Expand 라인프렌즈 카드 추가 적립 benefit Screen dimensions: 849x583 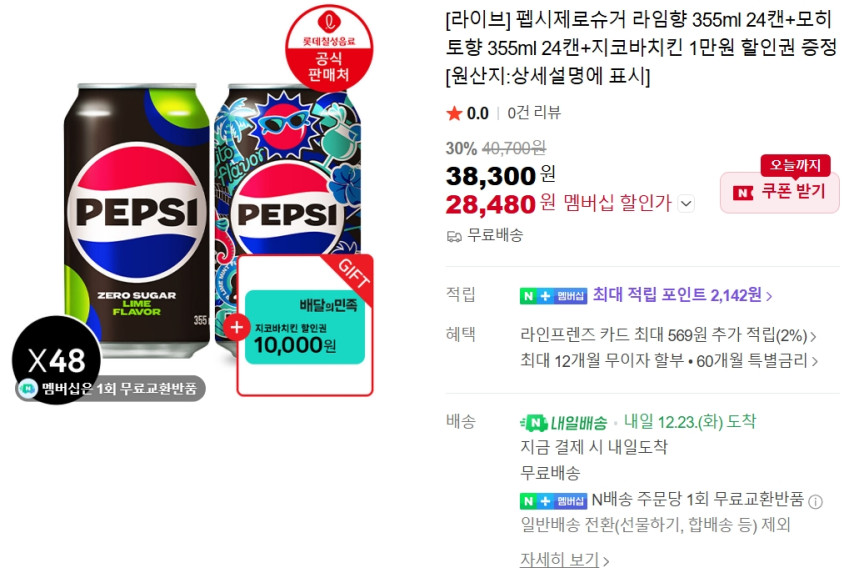point(668,336)
